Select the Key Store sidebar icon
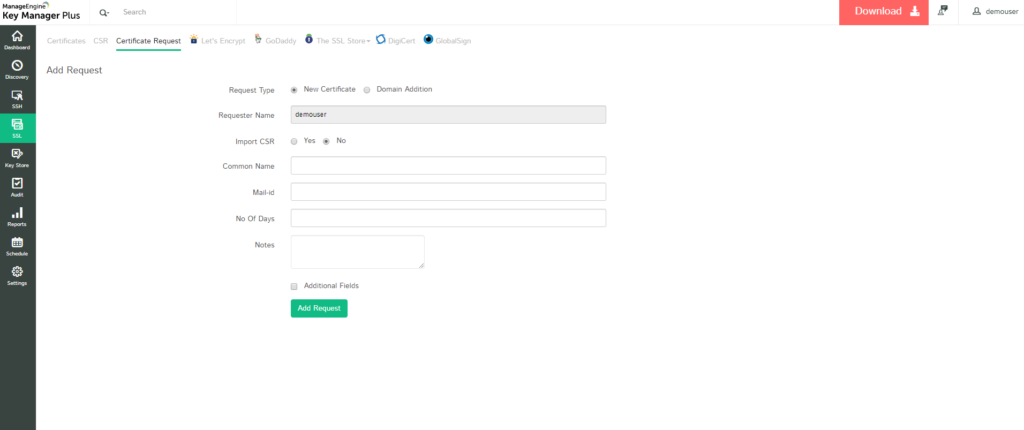The image size is (1024, 430). [x=17, y=157]
